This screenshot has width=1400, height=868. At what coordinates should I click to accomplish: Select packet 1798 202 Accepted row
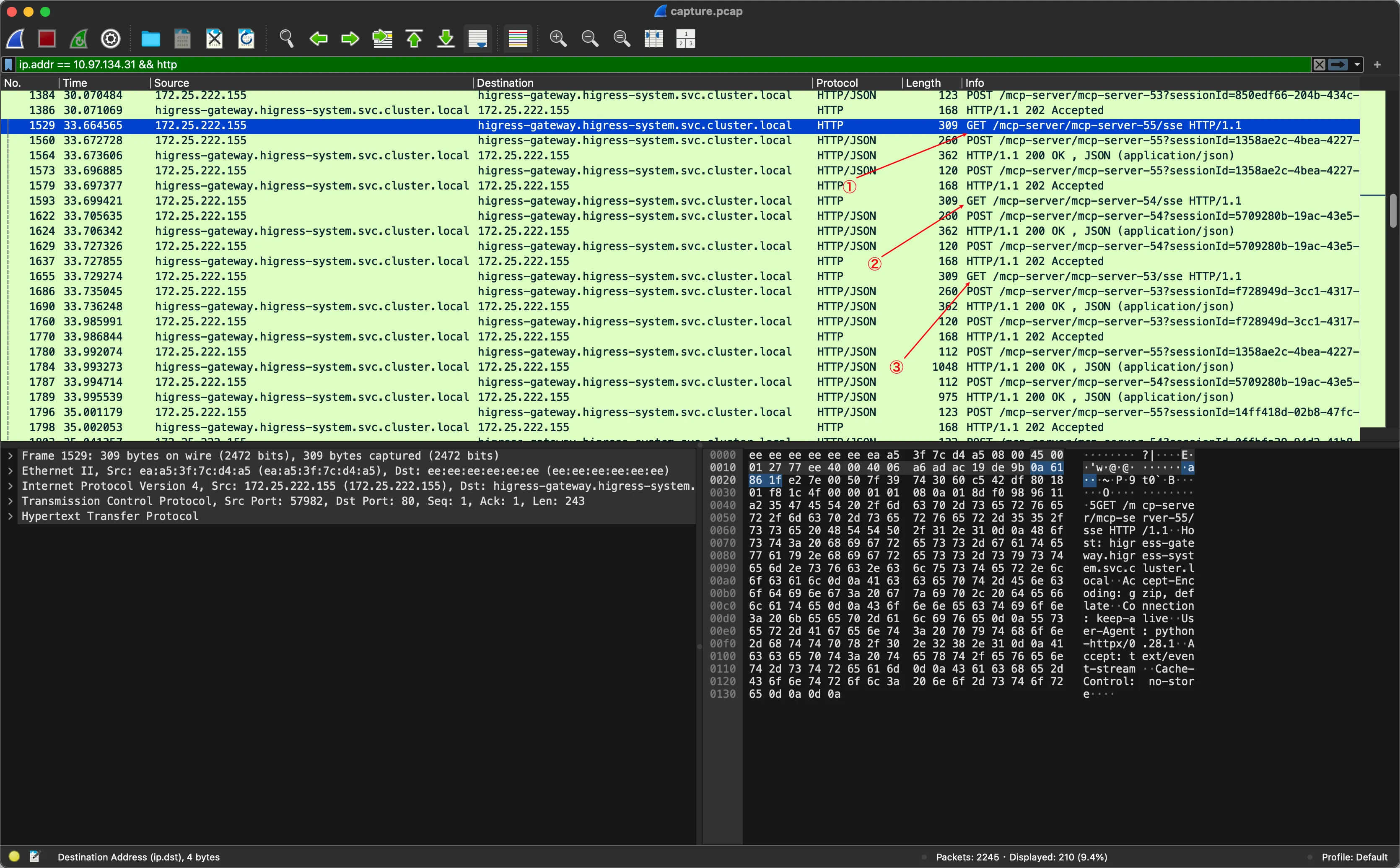pyautogui.click(x=680, y=427)
